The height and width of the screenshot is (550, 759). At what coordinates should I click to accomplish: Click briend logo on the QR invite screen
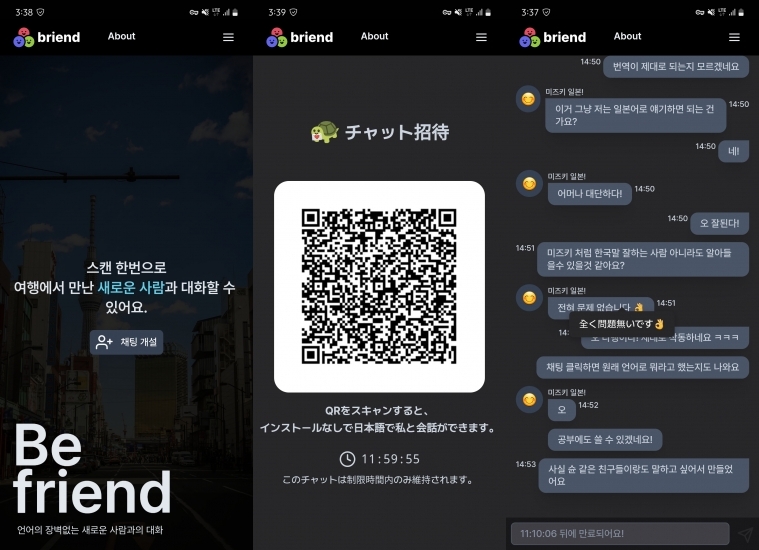(x=300, y=37)
